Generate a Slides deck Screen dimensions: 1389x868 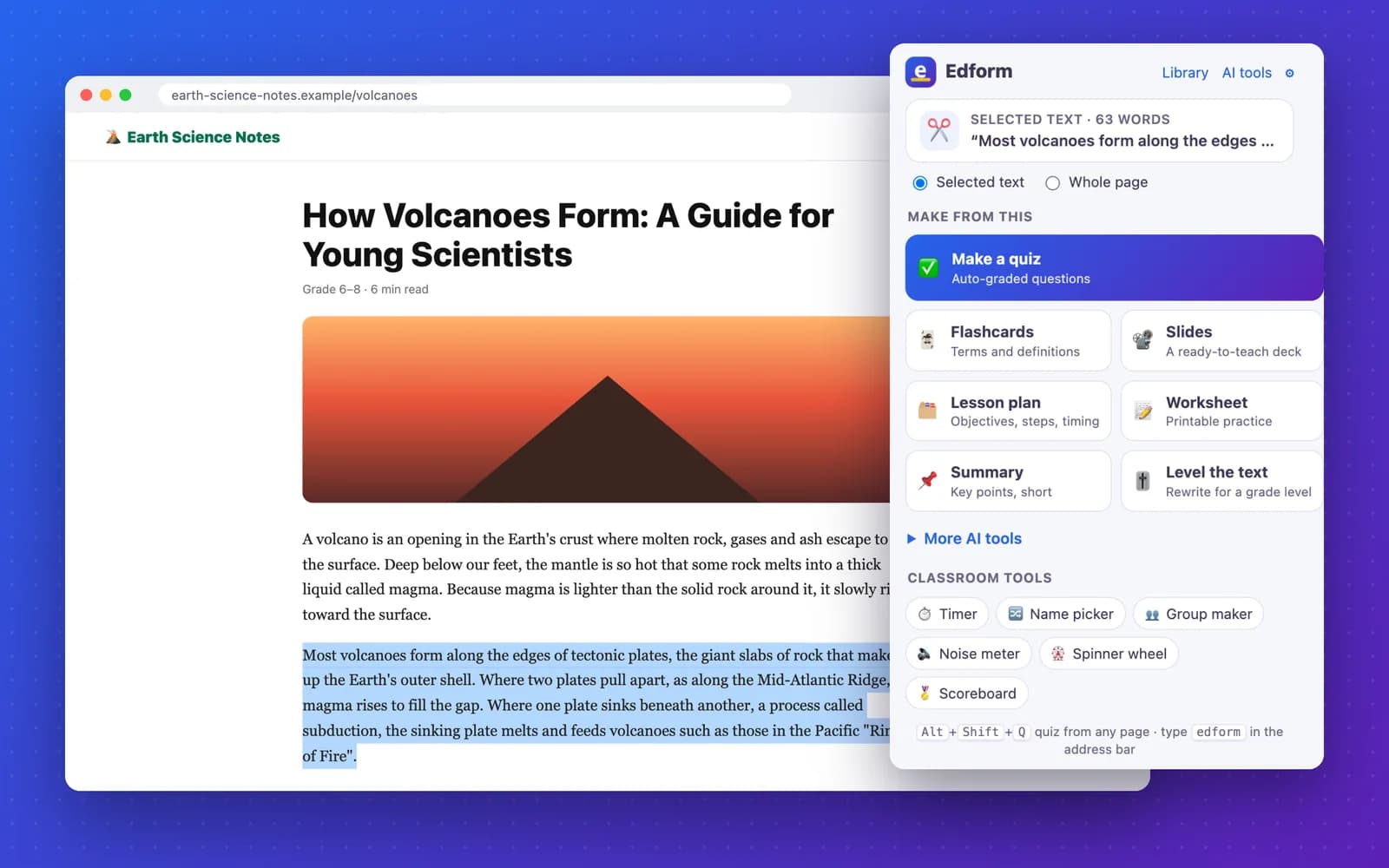pyautogui.click(x=1221, y=340)
